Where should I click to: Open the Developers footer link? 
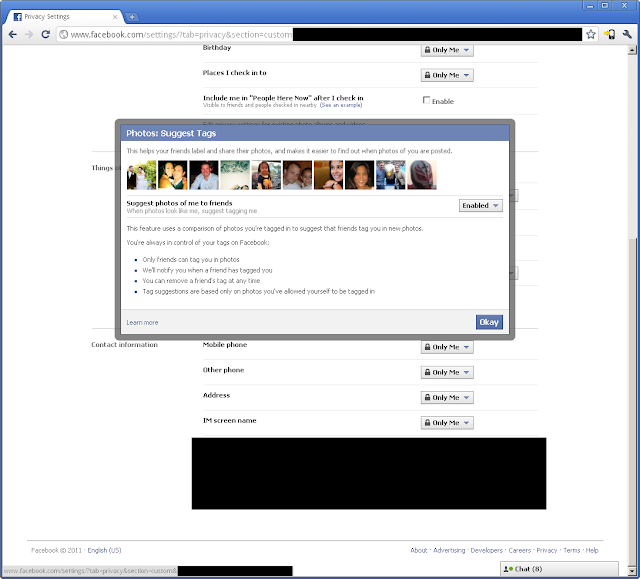(x=487, y=550)
